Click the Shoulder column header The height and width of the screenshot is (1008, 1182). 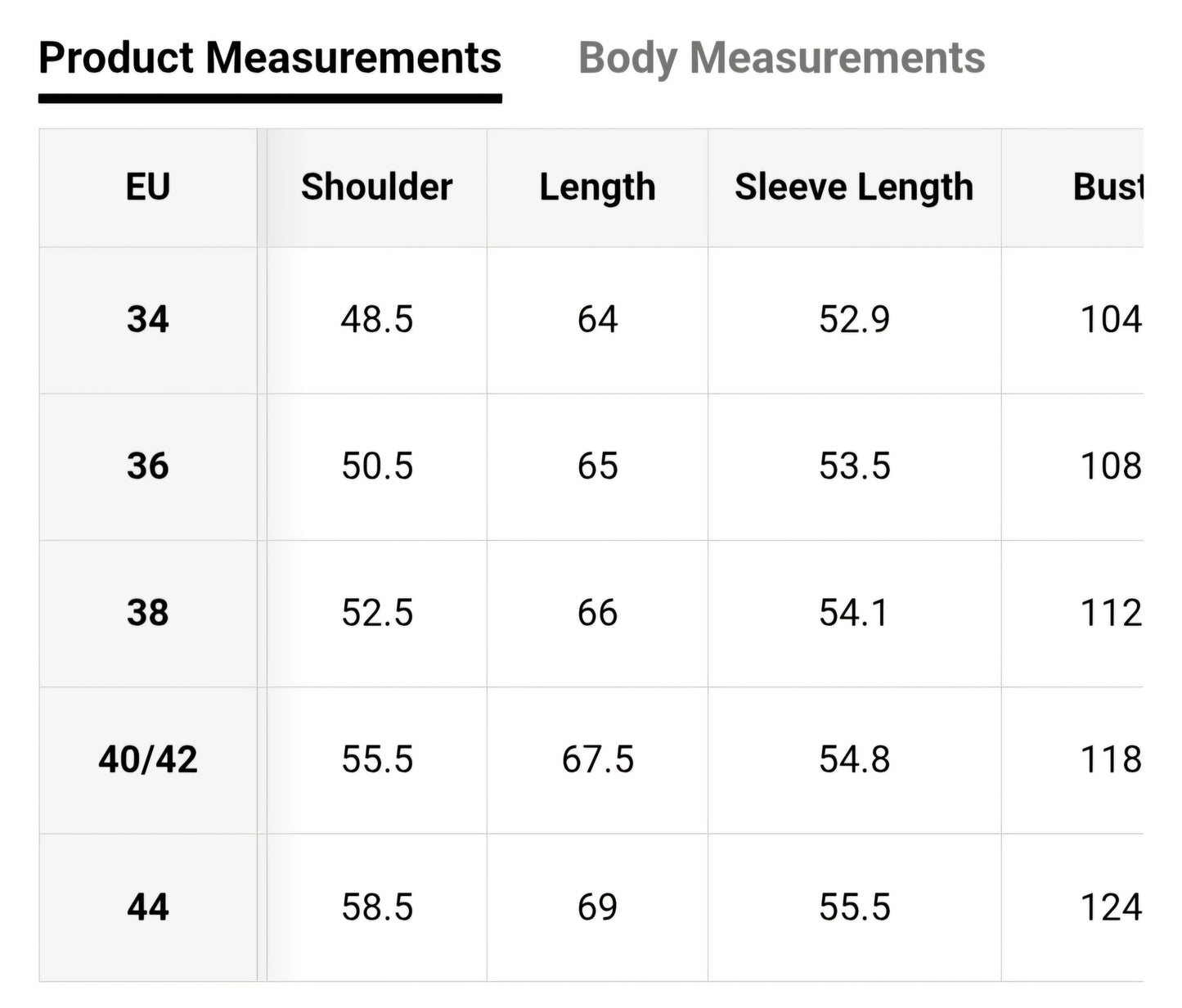pyautogui.click(x=376, y=187)
